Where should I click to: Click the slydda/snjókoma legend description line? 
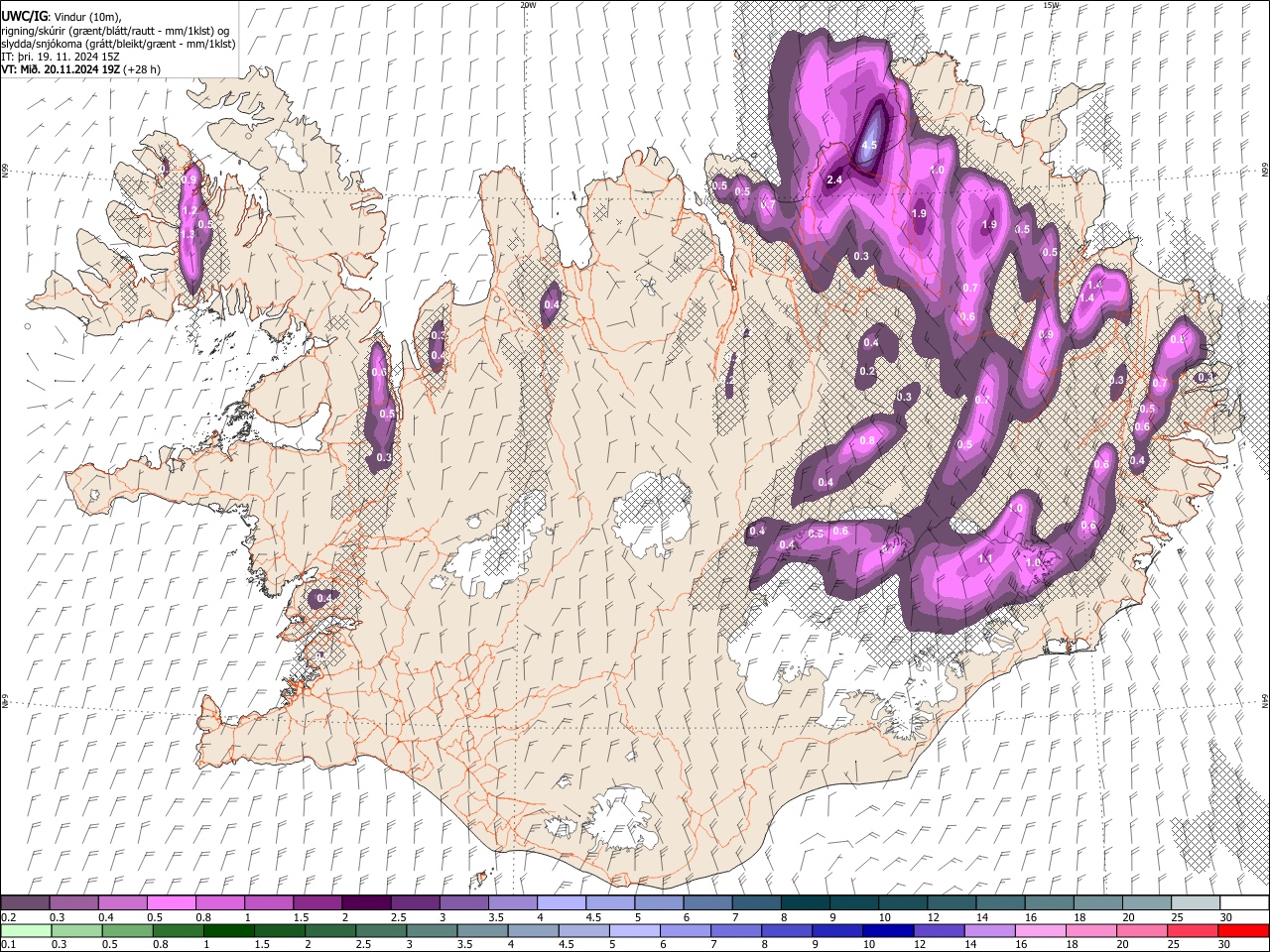pyautogui.click(x=118, y=44)
